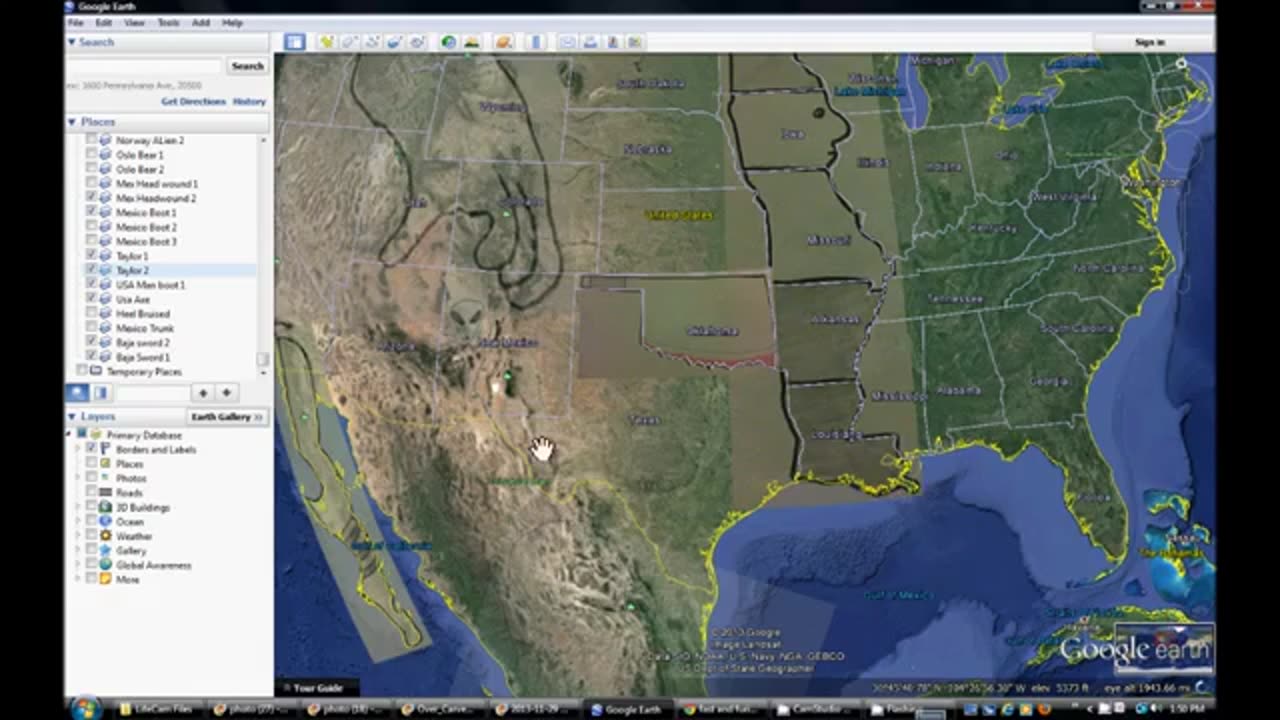
Task: Collapse the Primary Database tree node
Action: point(69,435)
